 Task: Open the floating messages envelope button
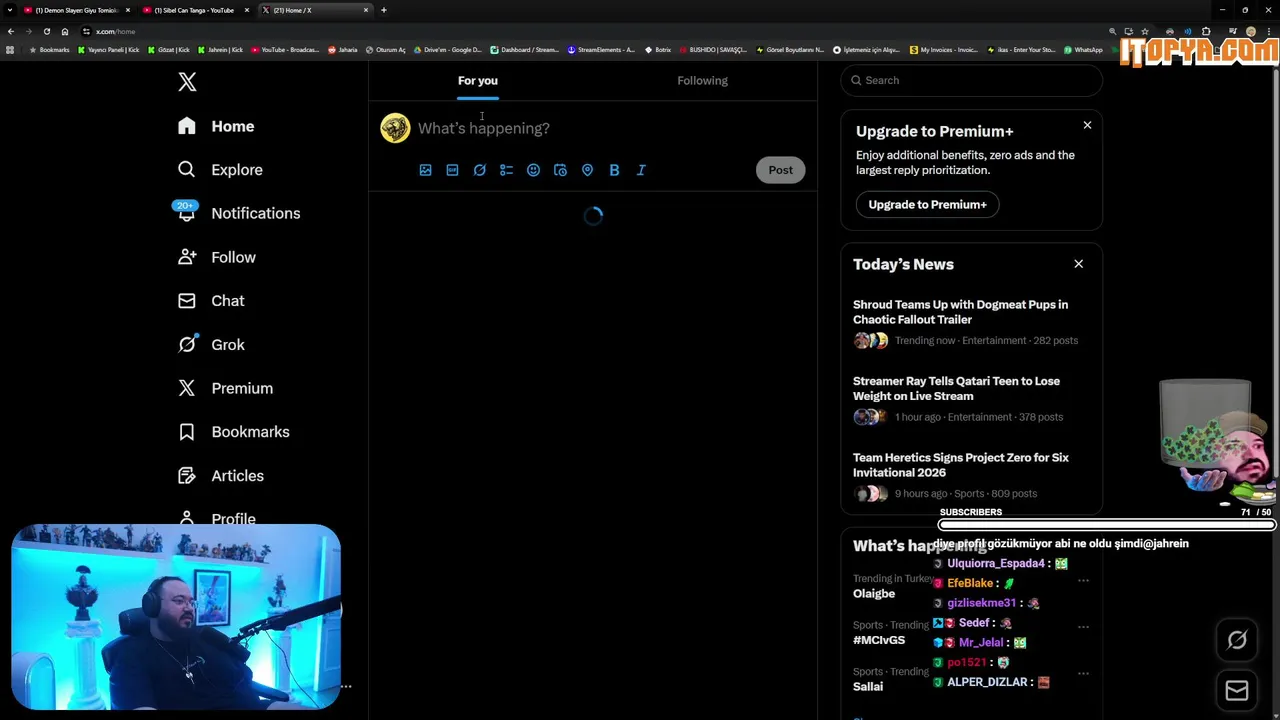1237,691
